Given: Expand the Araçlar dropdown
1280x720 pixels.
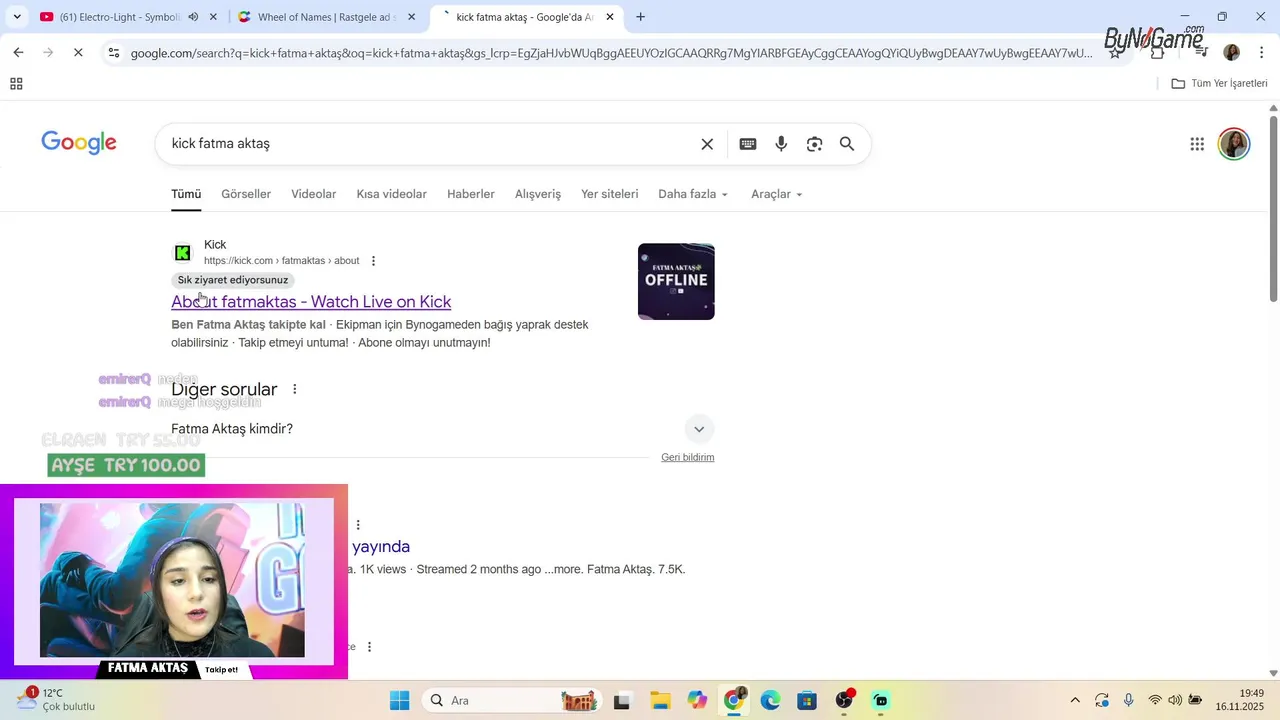Looking at the screenshot, I should coord(777,194).
